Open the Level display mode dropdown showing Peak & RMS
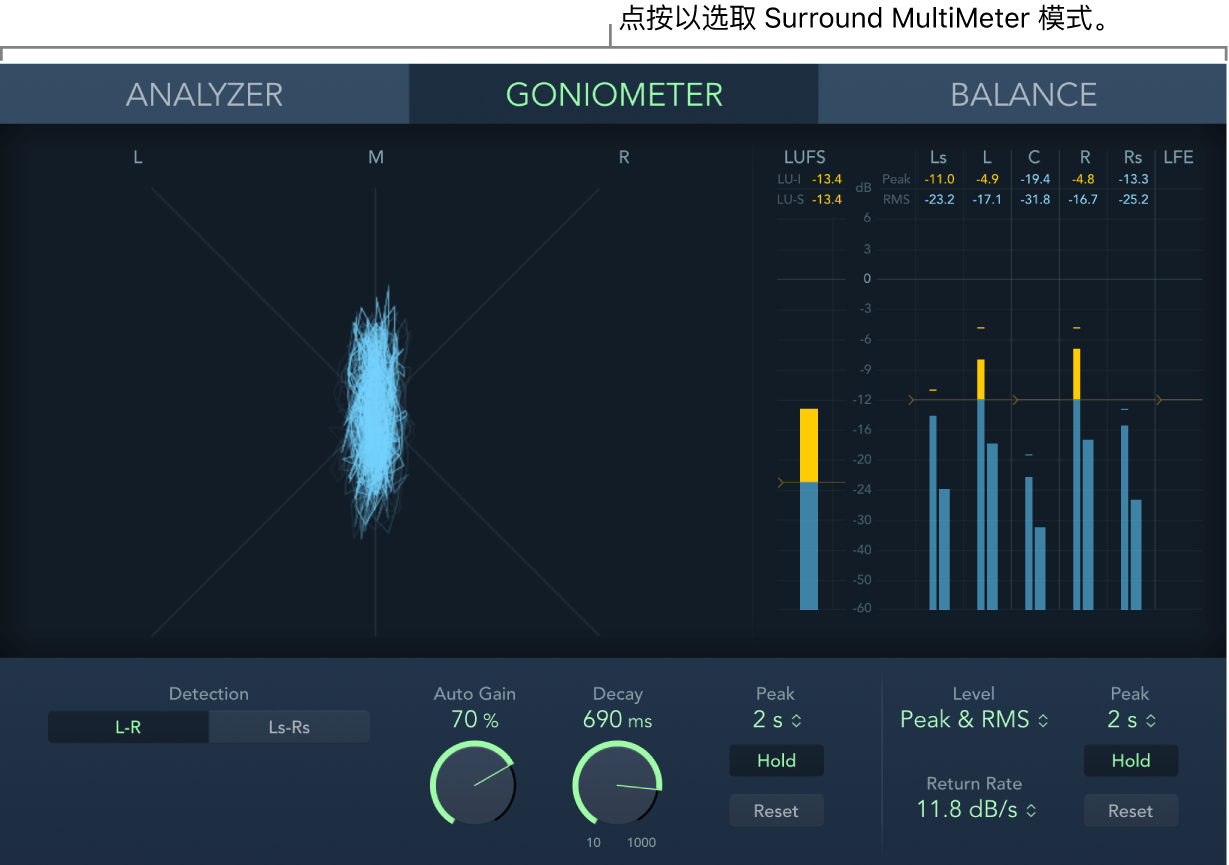1229x865 pixels. [973, 719]
